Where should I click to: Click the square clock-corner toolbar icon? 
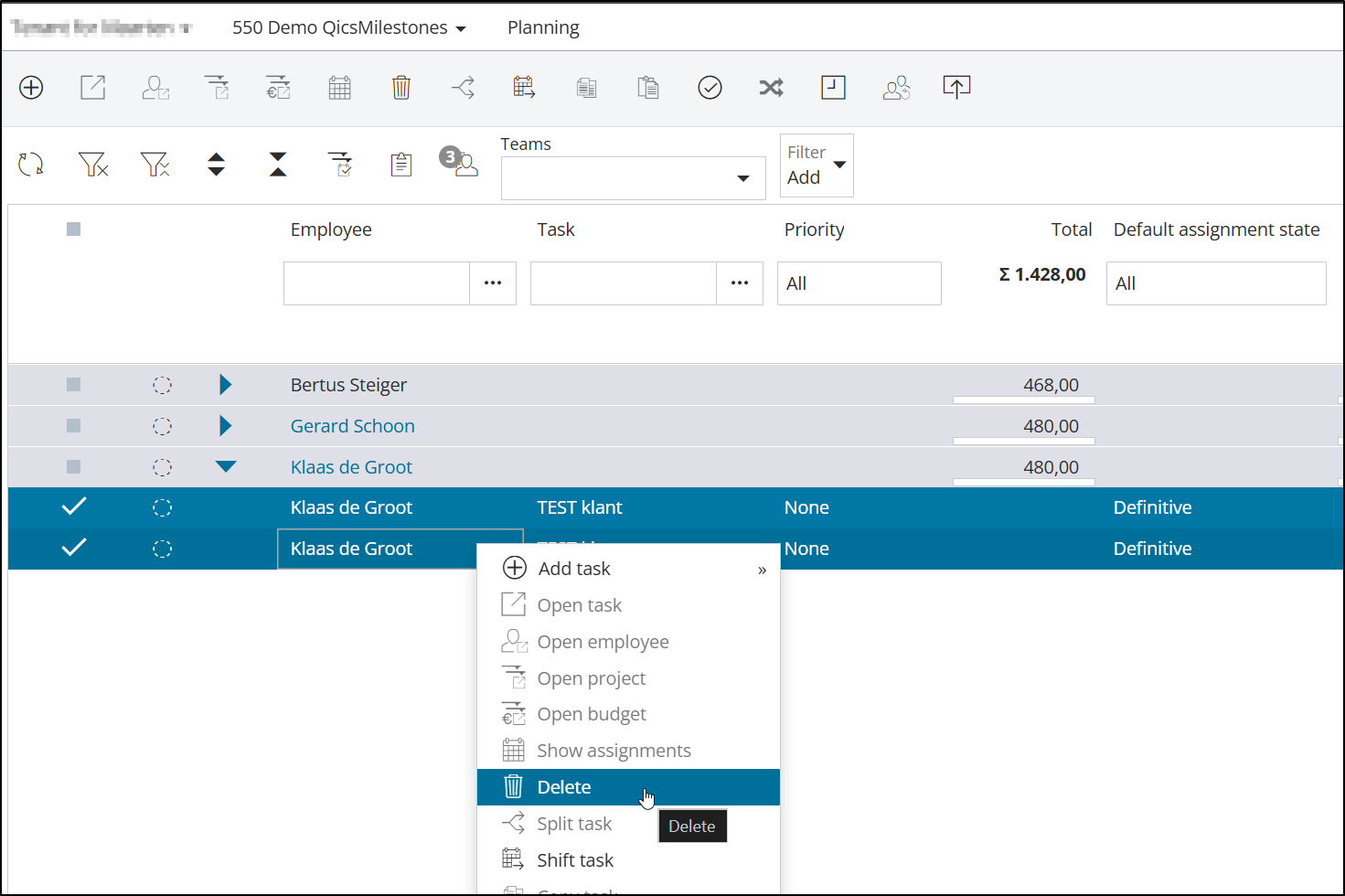click(833, 88)
